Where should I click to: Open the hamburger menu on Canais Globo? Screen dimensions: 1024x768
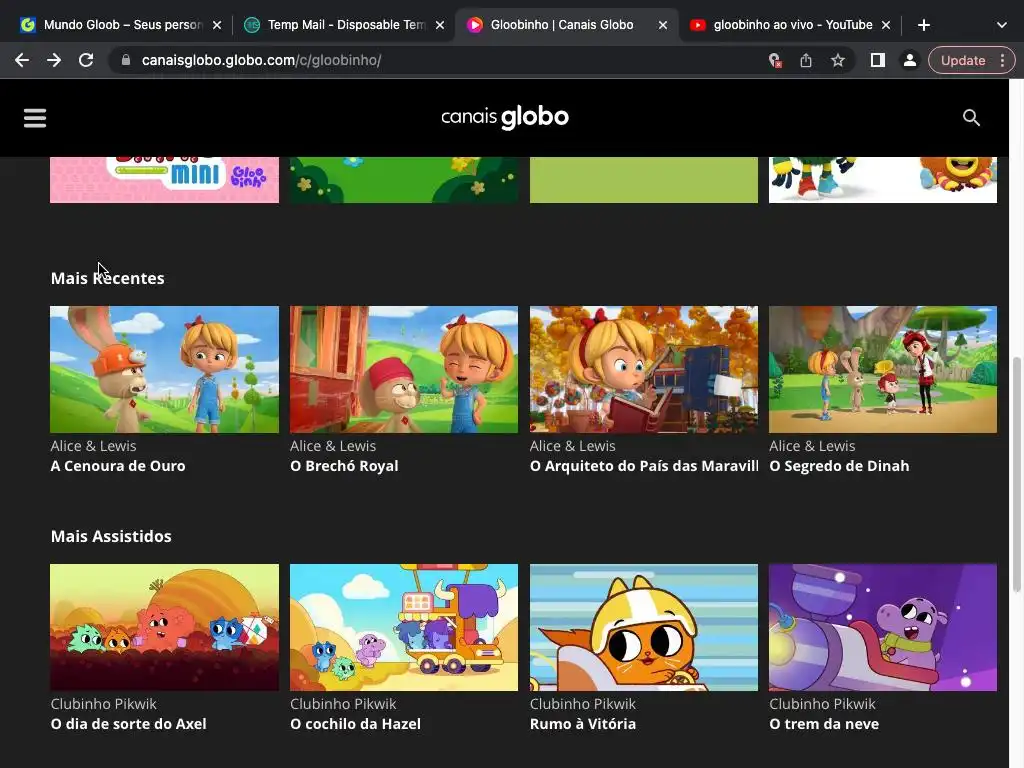coord(35,118)
